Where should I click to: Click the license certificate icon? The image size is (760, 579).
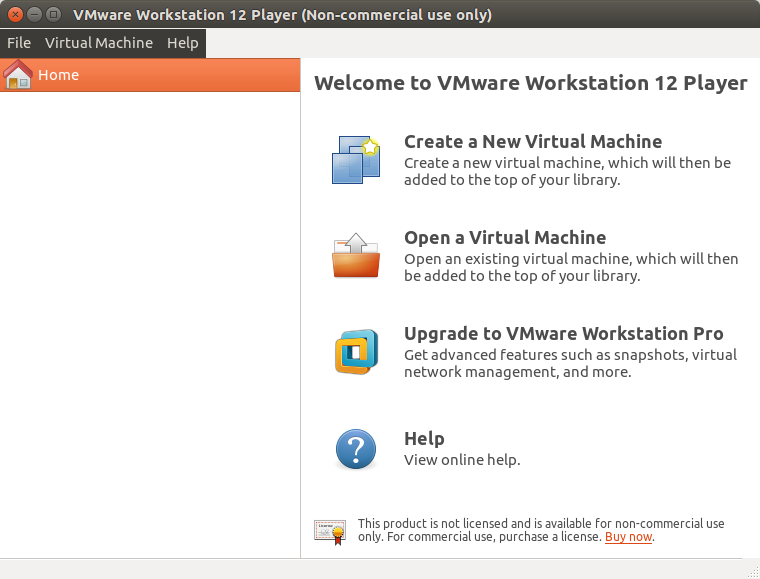pos(330,532)
